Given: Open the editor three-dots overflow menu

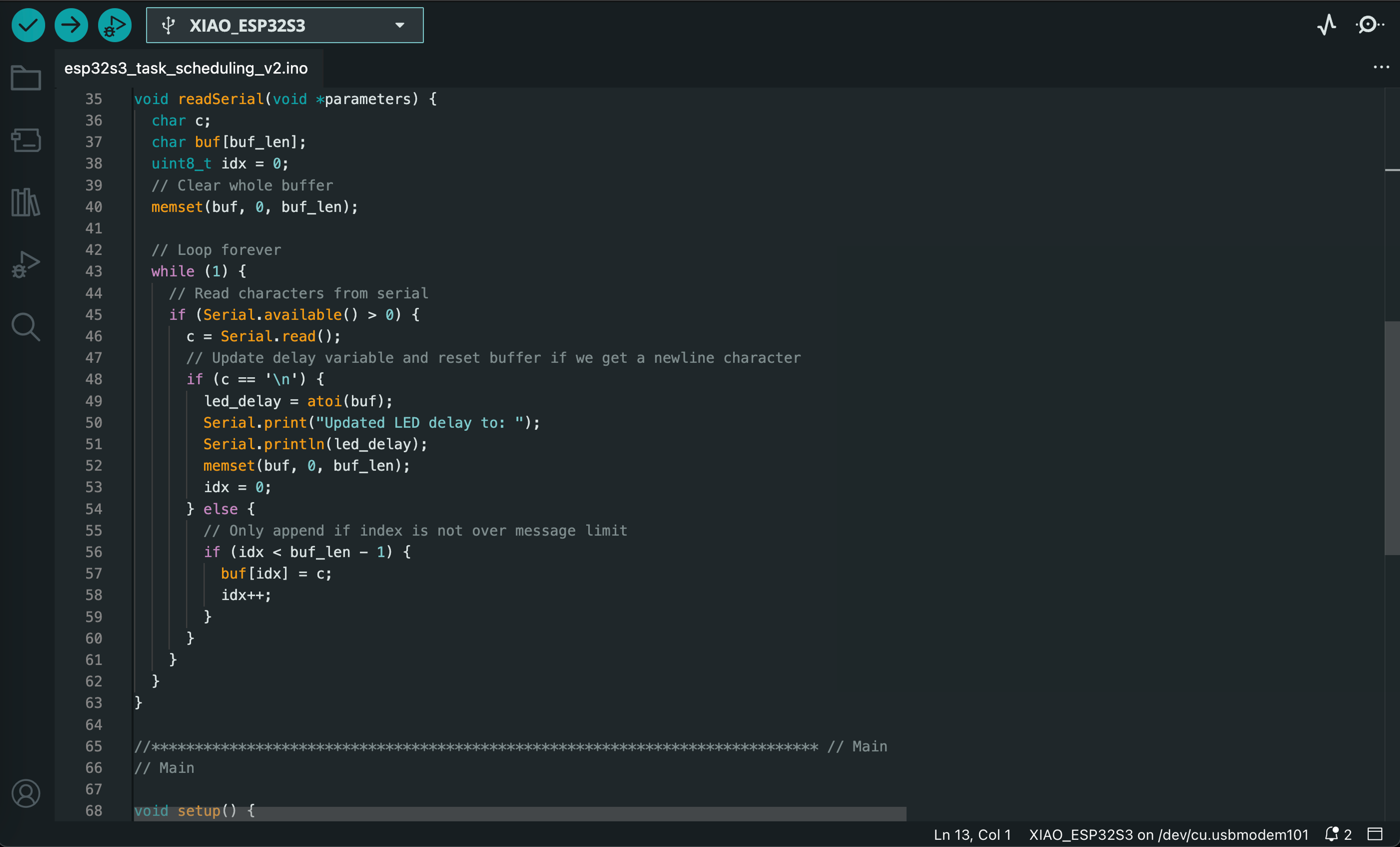Looking at the screenshot, I should (1381, 67).
